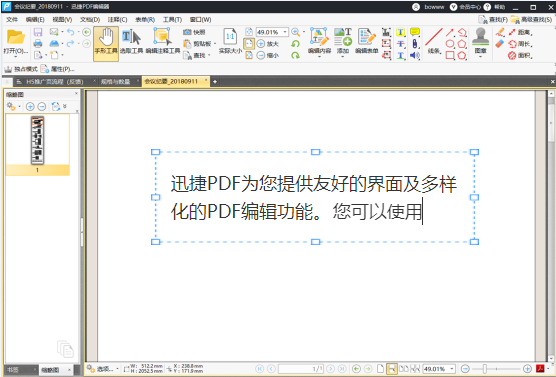Image resolution: width=556 pixels, height=377 pixels.
Task: Open Edit Content tool (编辑内容)
Action: click(x=319, y=42)
